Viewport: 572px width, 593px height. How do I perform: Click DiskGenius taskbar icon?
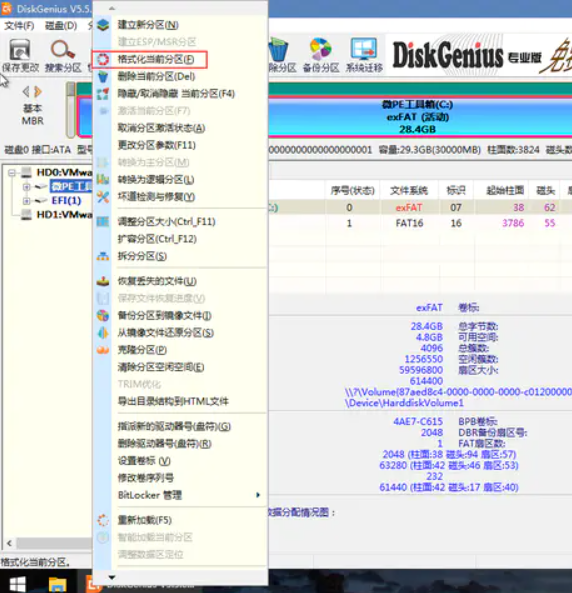tap(93, 585)
